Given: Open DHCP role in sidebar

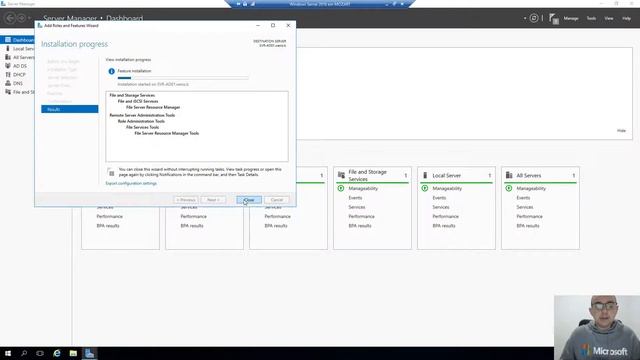Looking at the screenshot, I should (x=19, y=75).
